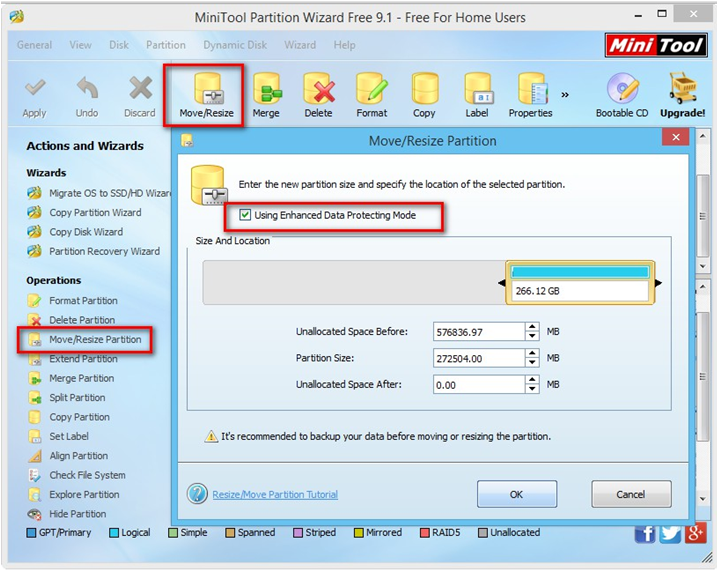Launch Copy Partition Wizard
This screenshot has height=571, width=717.
[x=84, y=213]
